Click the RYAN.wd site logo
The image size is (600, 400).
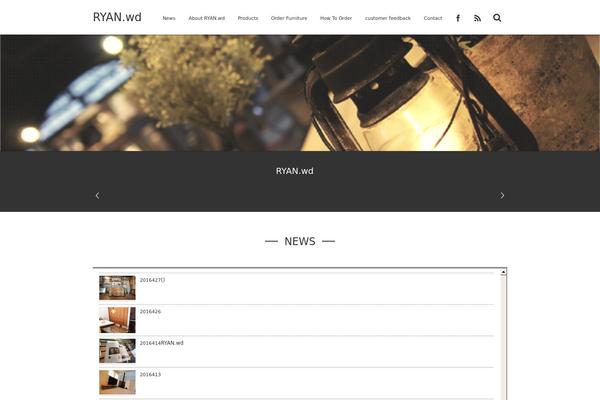coord(117,17)
